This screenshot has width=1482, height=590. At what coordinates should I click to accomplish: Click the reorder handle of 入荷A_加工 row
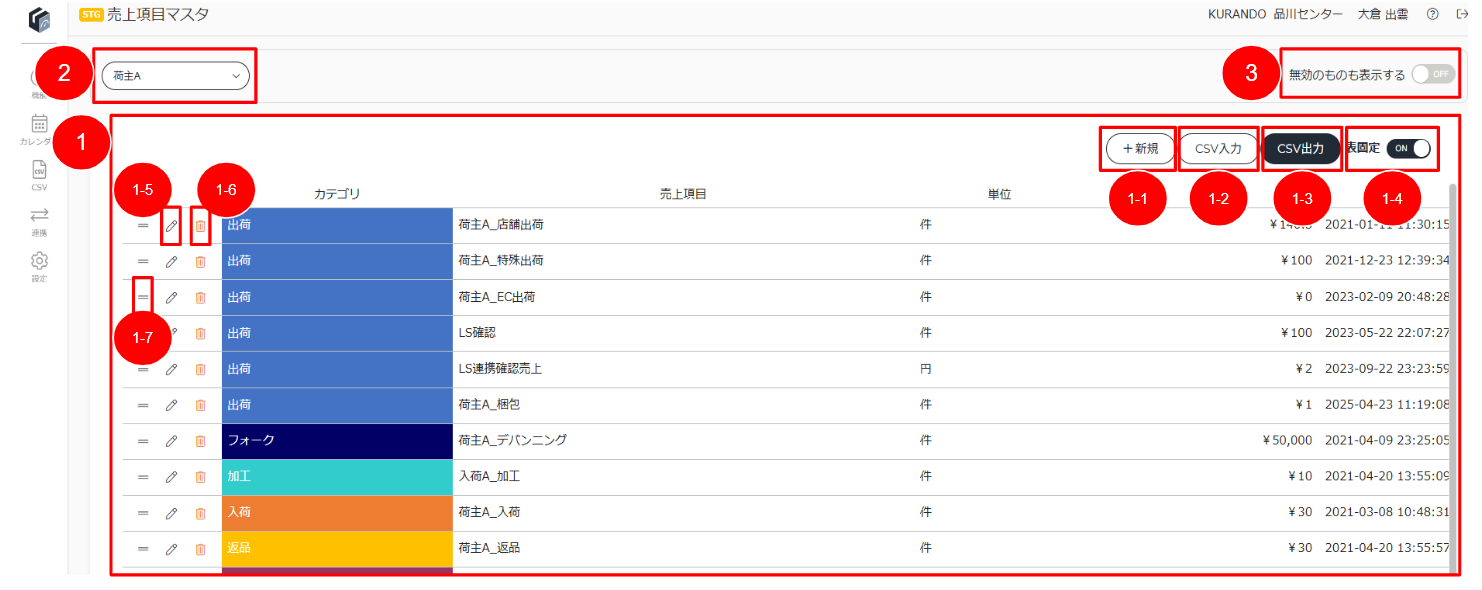click(143, 477)
